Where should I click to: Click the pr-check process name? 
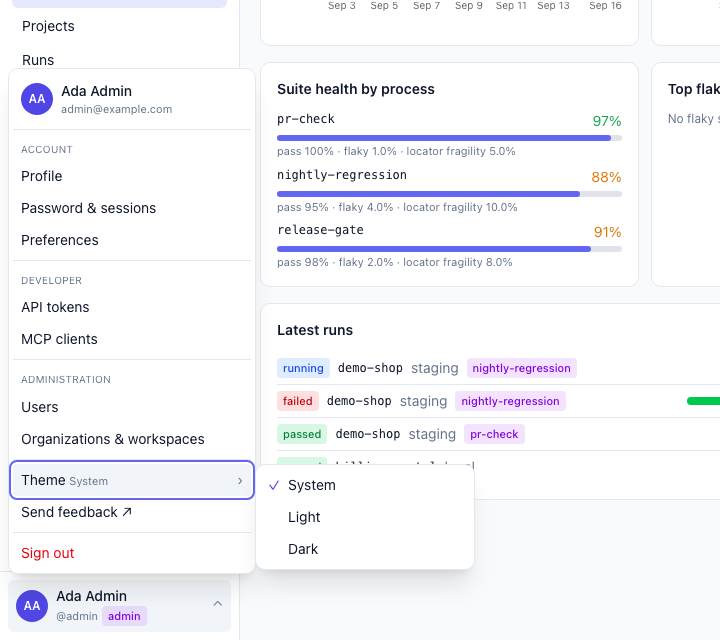(306, 119)
